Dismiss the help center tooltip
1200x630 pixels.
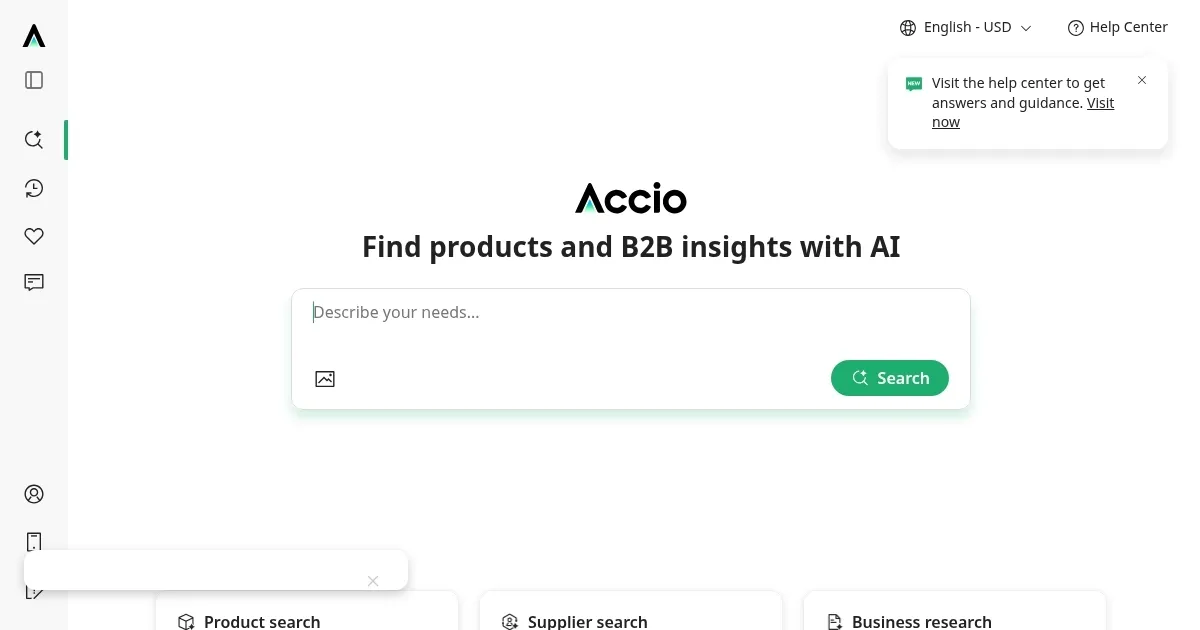(1142, 80)
